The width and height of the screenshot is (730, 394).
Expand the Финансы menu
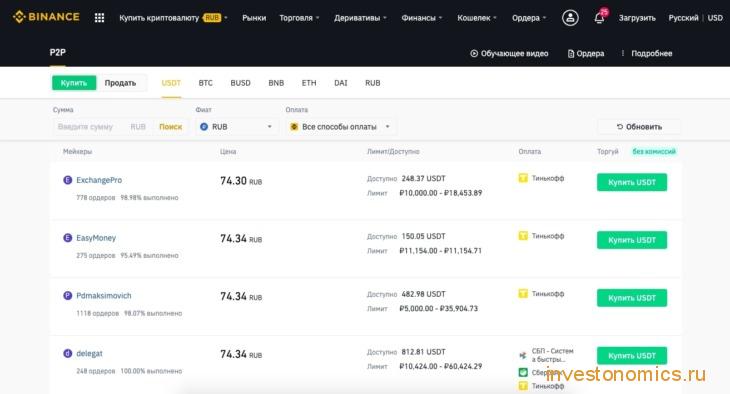pyautogui.click(x=422, y=18)
